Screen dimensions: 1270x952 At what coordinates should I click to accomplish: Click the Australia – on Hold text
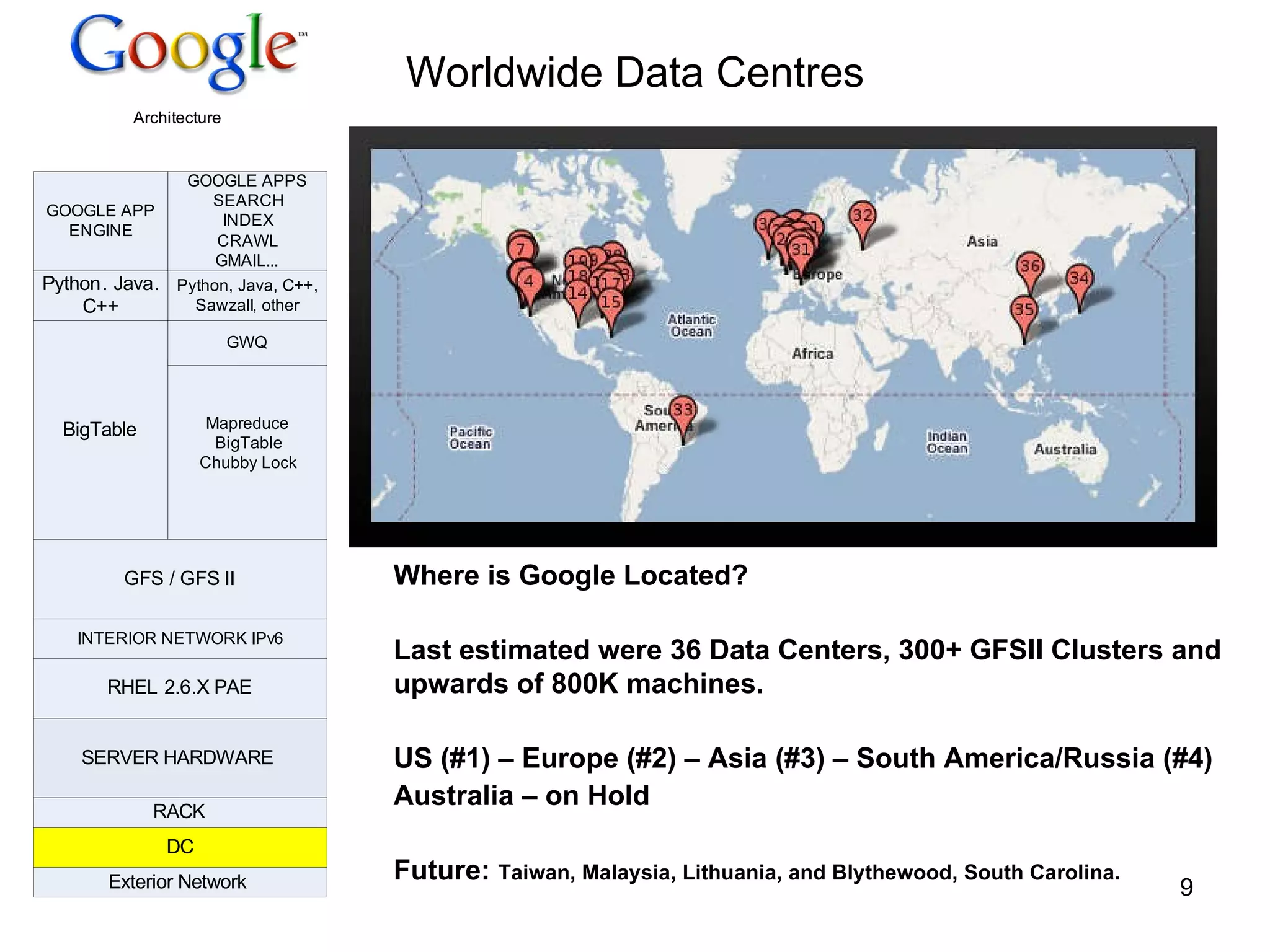[x=522, y=796]
